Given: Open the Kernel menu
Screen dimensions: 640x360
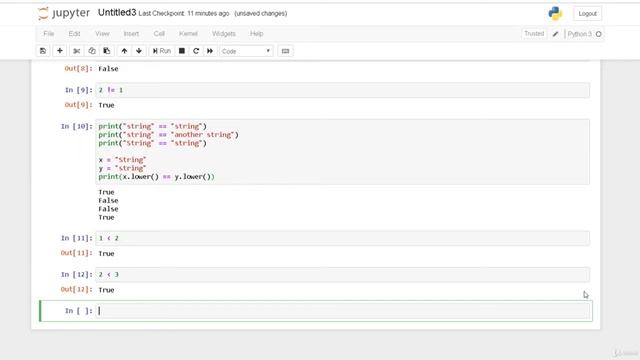Looking at the screenshot, I should [x=188, y=33].
